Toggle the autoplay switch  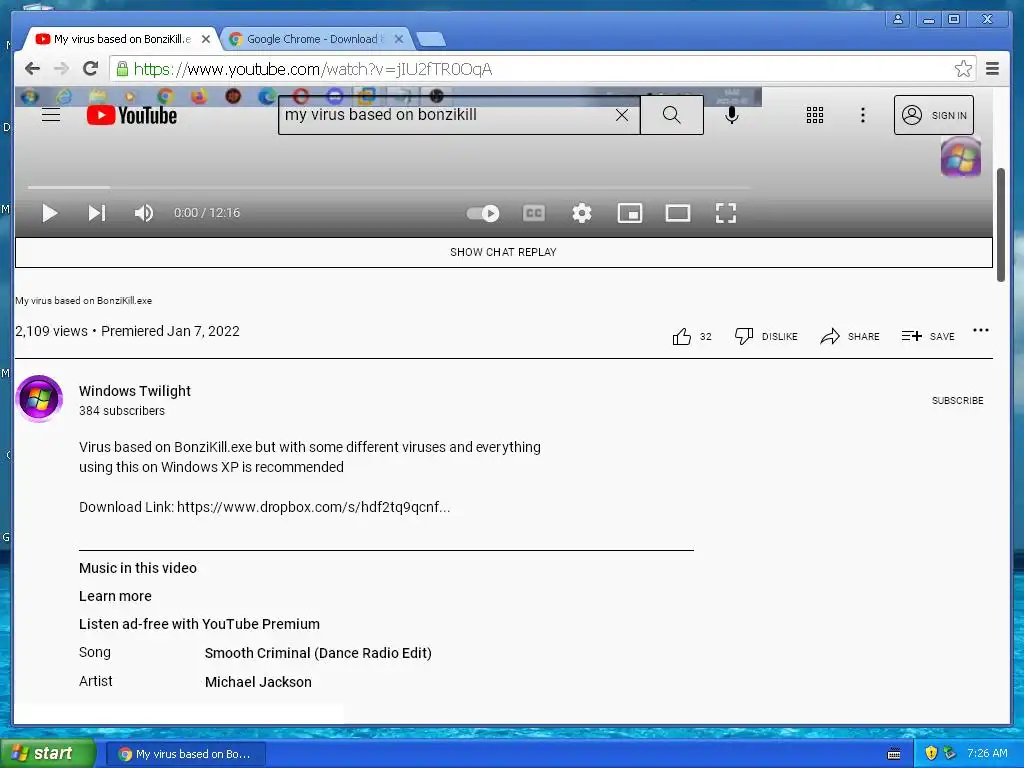pyautogui.click(x=483, y=213)
